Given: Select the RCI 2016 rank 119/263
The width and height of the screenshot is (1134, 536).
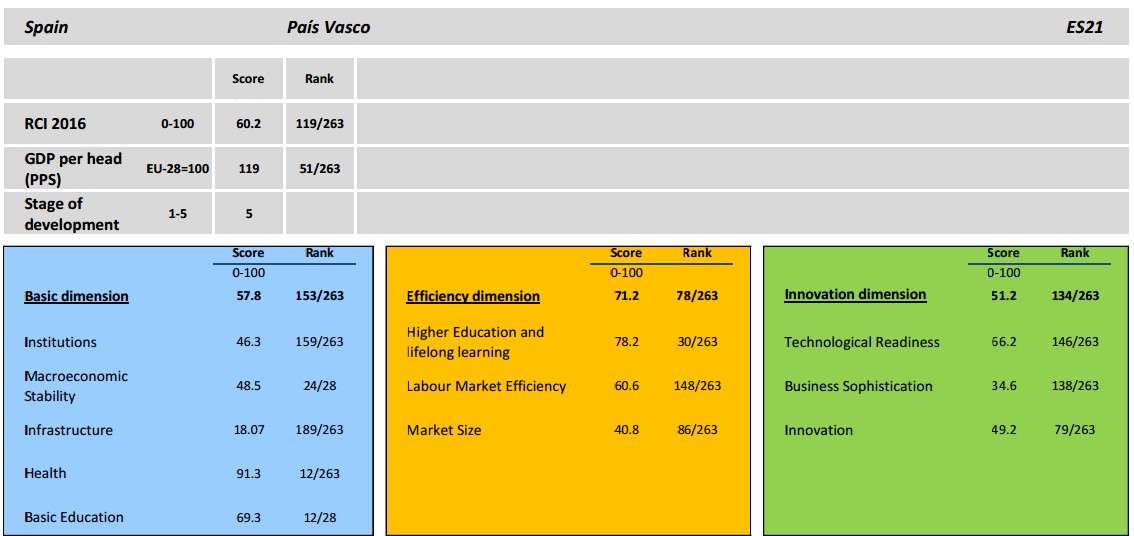Looking at the screenshot, I should [x=320, y=124].
